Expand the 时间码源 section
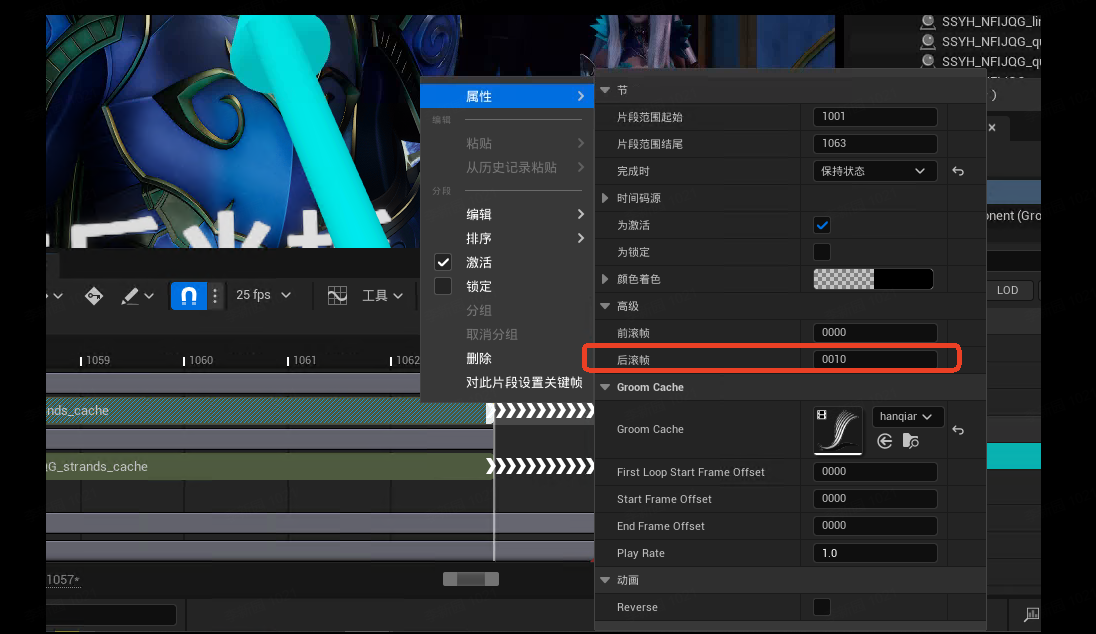This screenshot has width=1096, height=634. click(605, 198)
